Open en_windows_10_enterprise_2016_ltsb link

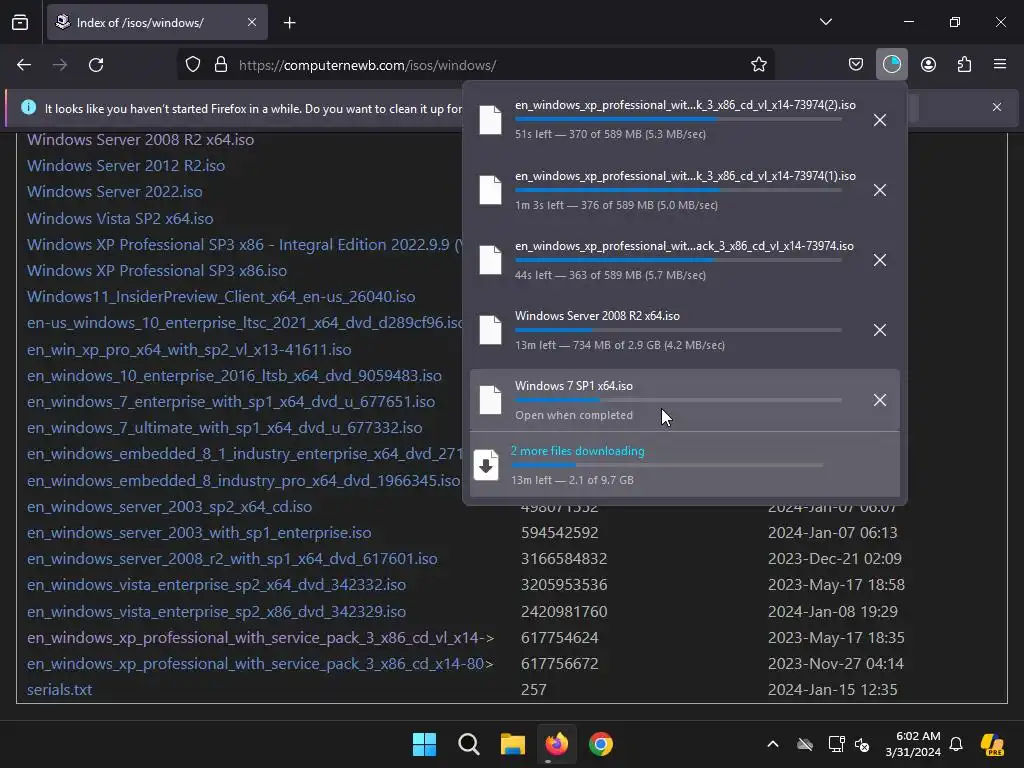tap(234, 376)
